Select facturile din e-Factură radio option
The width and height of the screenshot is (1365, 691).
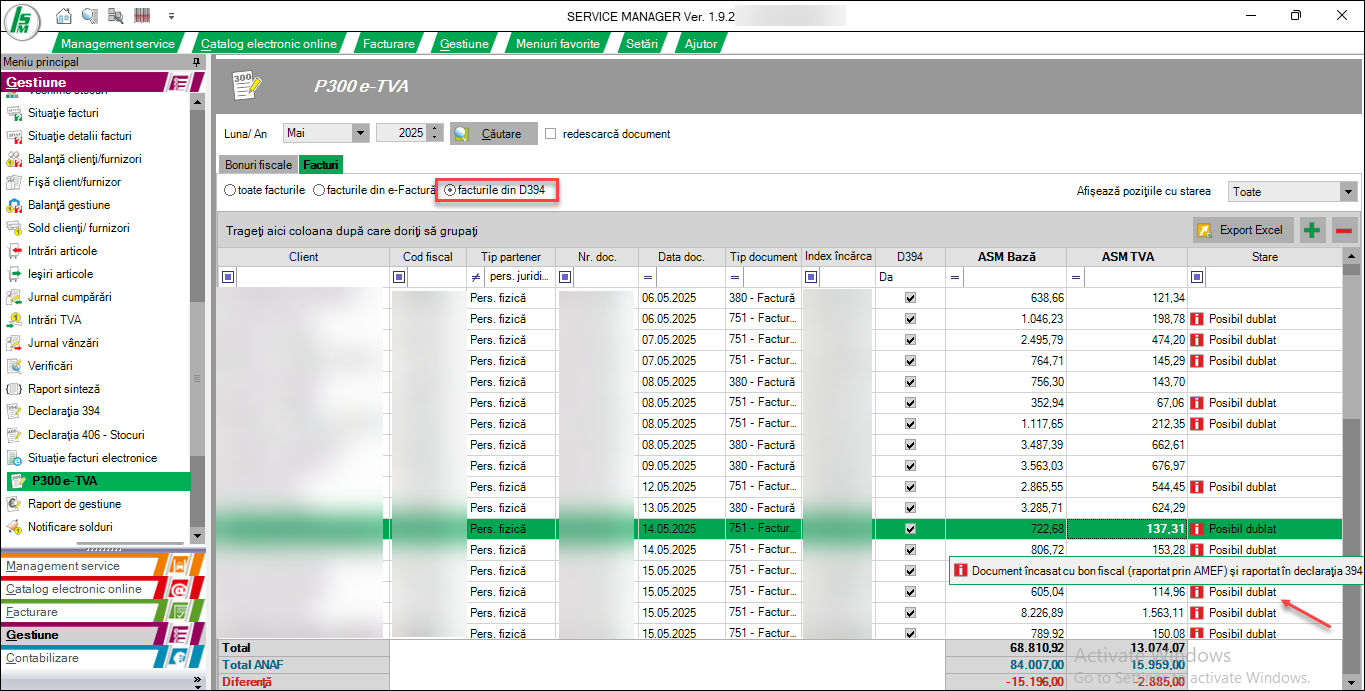click(319, 190)
